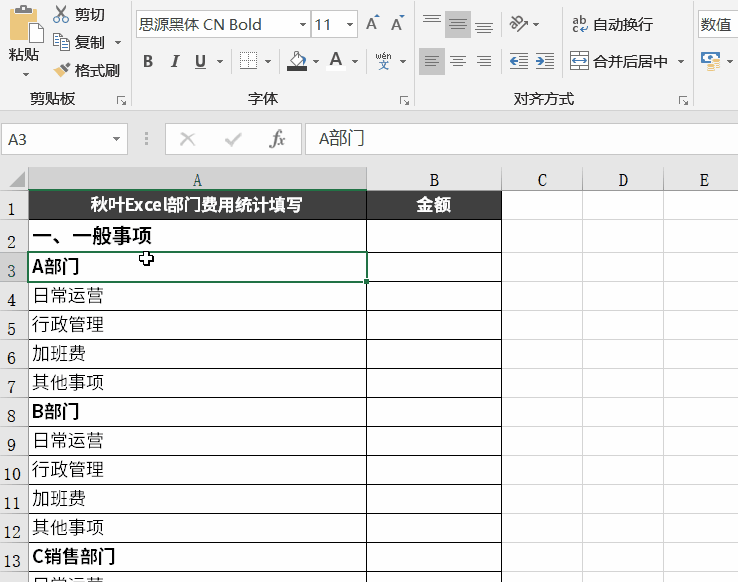Toggle Underline formatting

coord(201,61)
